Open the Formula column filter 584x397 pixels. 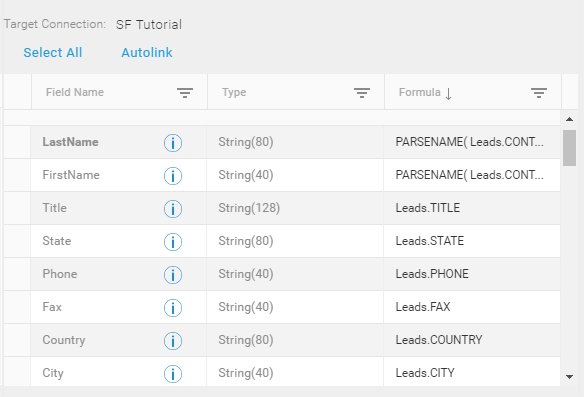539,93
